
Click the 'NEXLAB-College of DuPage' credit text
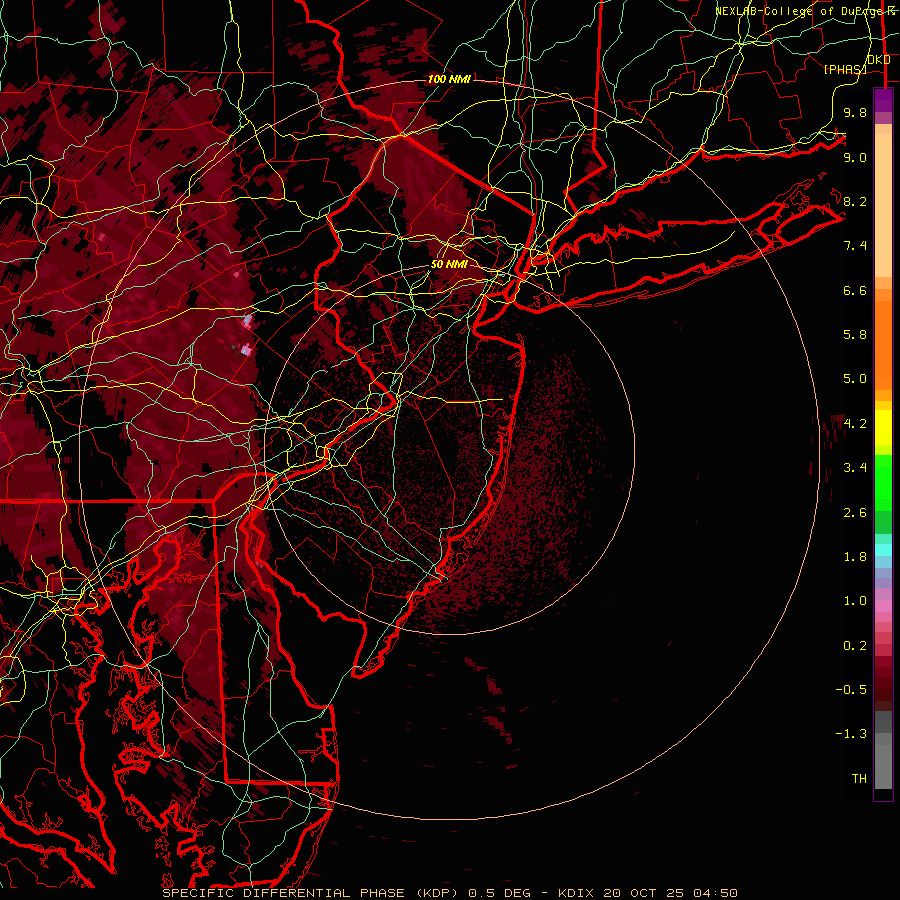(x=797, y=11)
